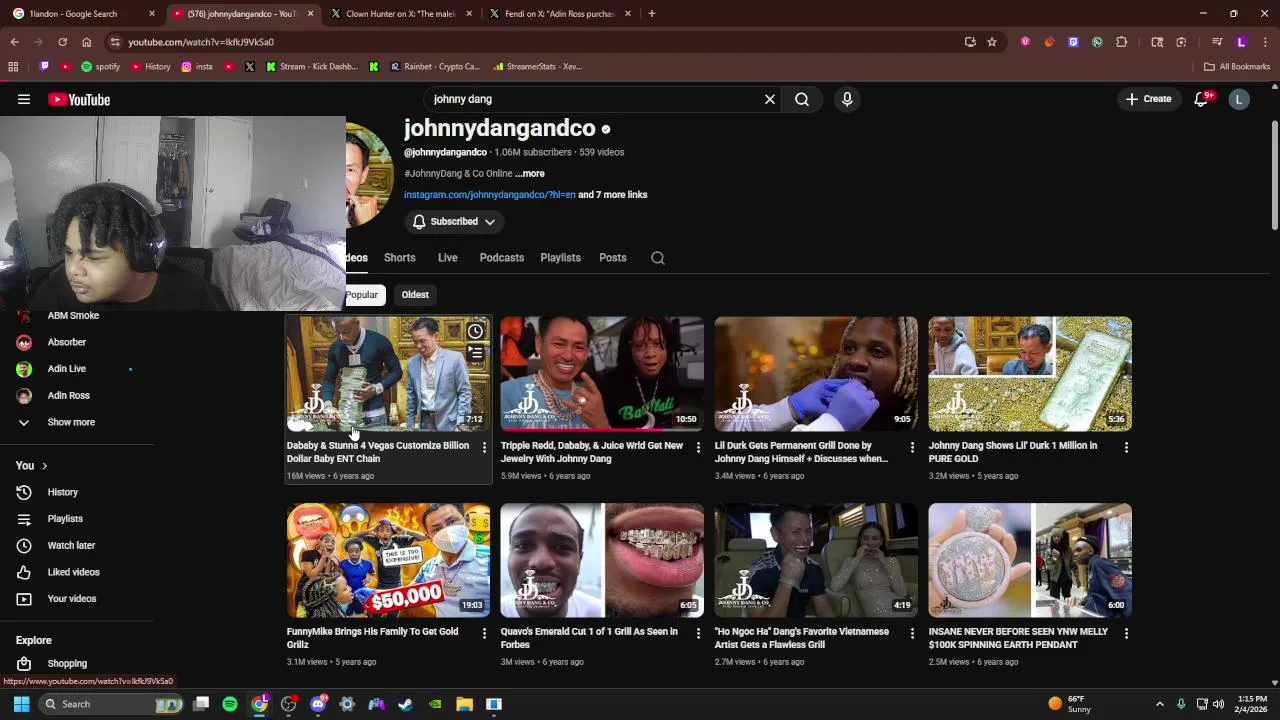The width and height of the screenshot is (1280, 720).
Task: Search within the channel using magnifier icon
Action: (x=658, y=258)
